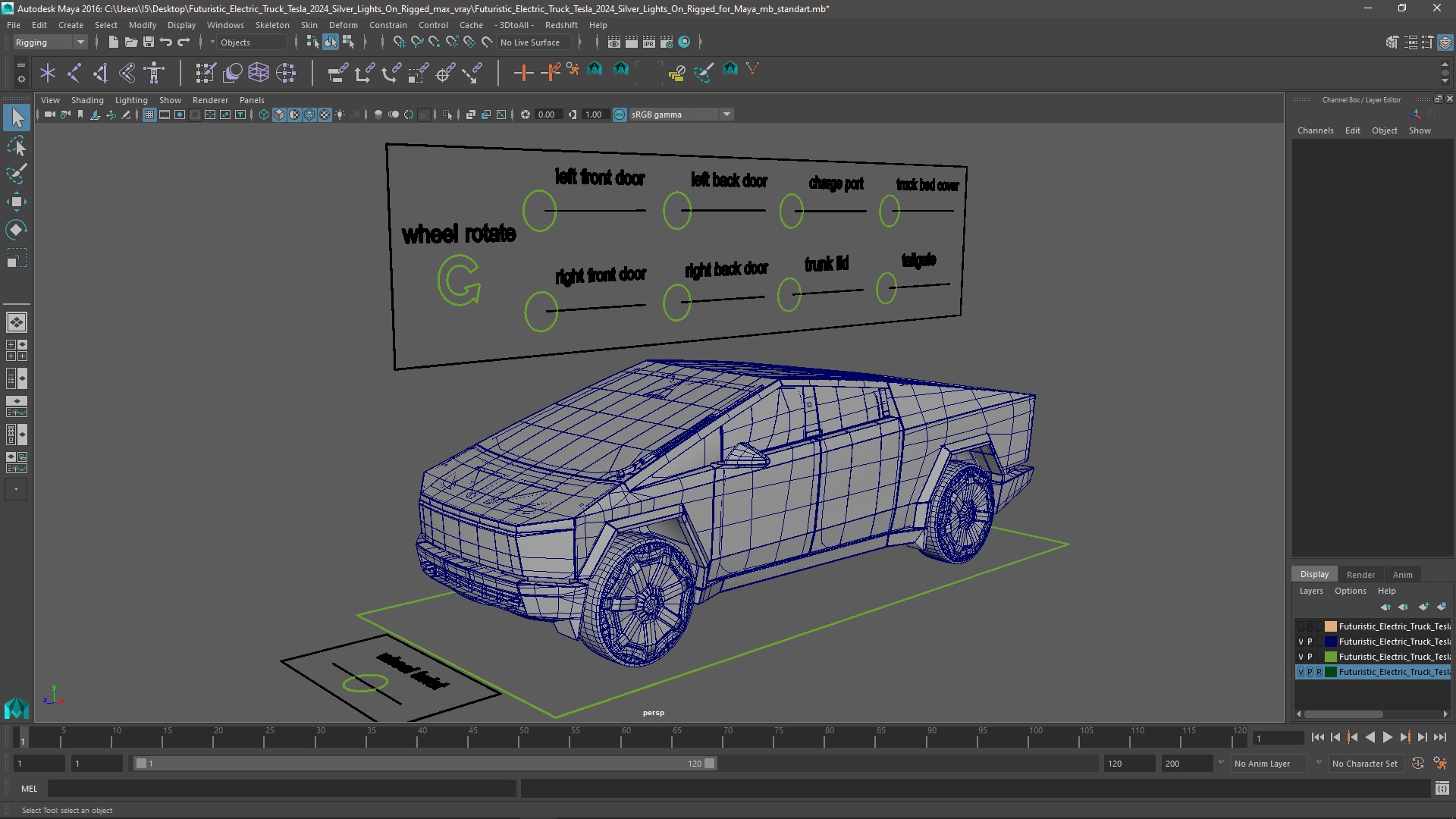Viewport: 1456px width, 819px height.
Task: Switch to the Anim layers tab
Action: [1402, 575]
